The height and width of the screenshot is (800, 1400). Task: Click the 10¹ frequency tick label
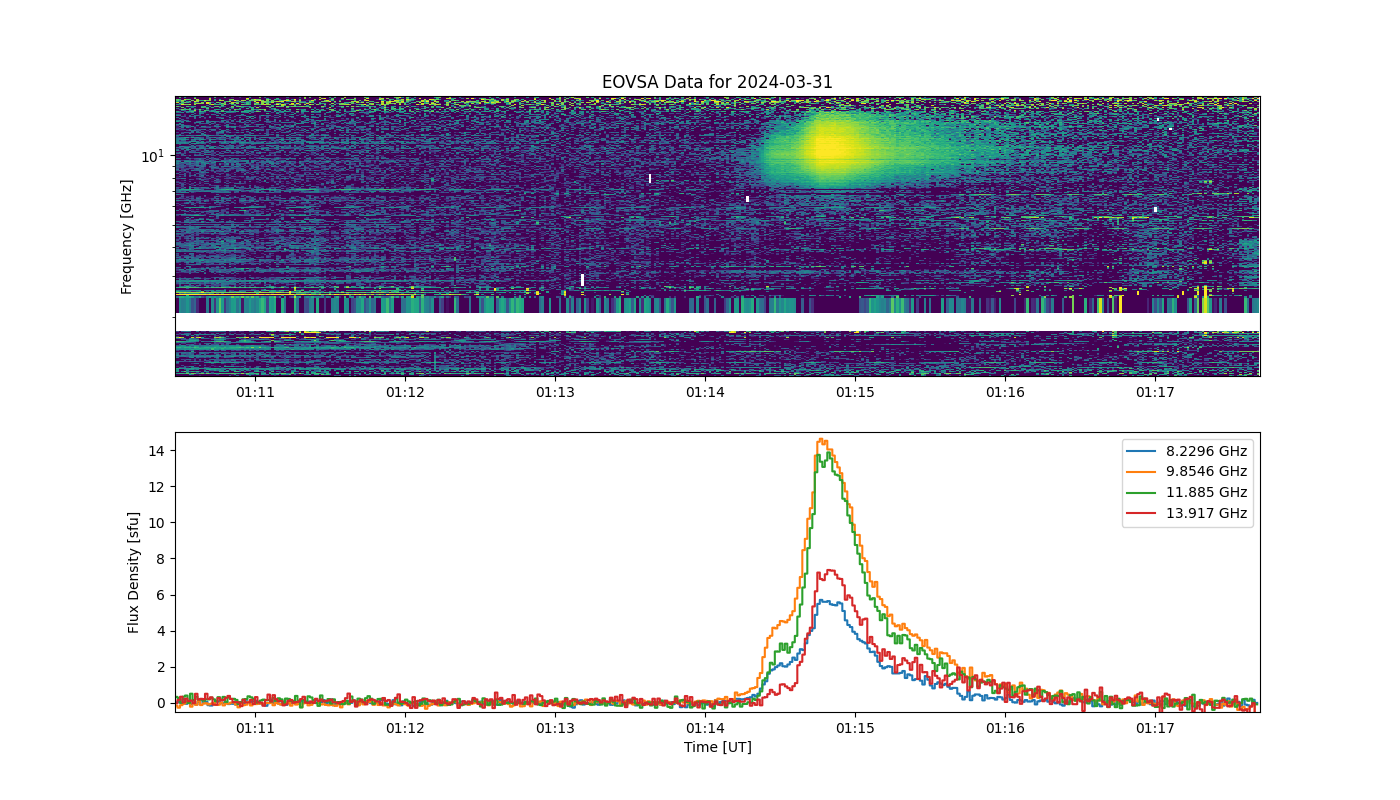[152, 155]
